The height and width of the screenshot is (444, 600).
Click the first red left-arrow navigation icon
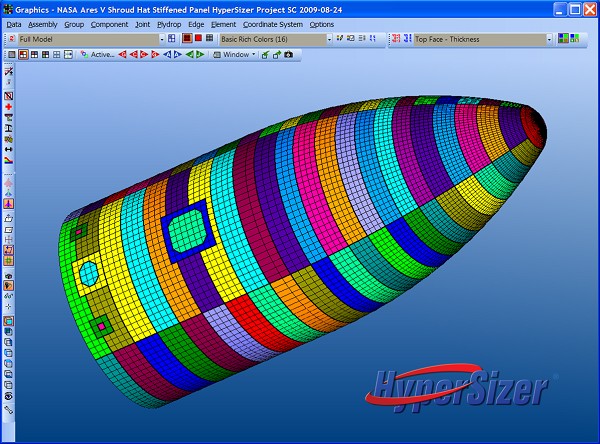[x=122, y=55]
